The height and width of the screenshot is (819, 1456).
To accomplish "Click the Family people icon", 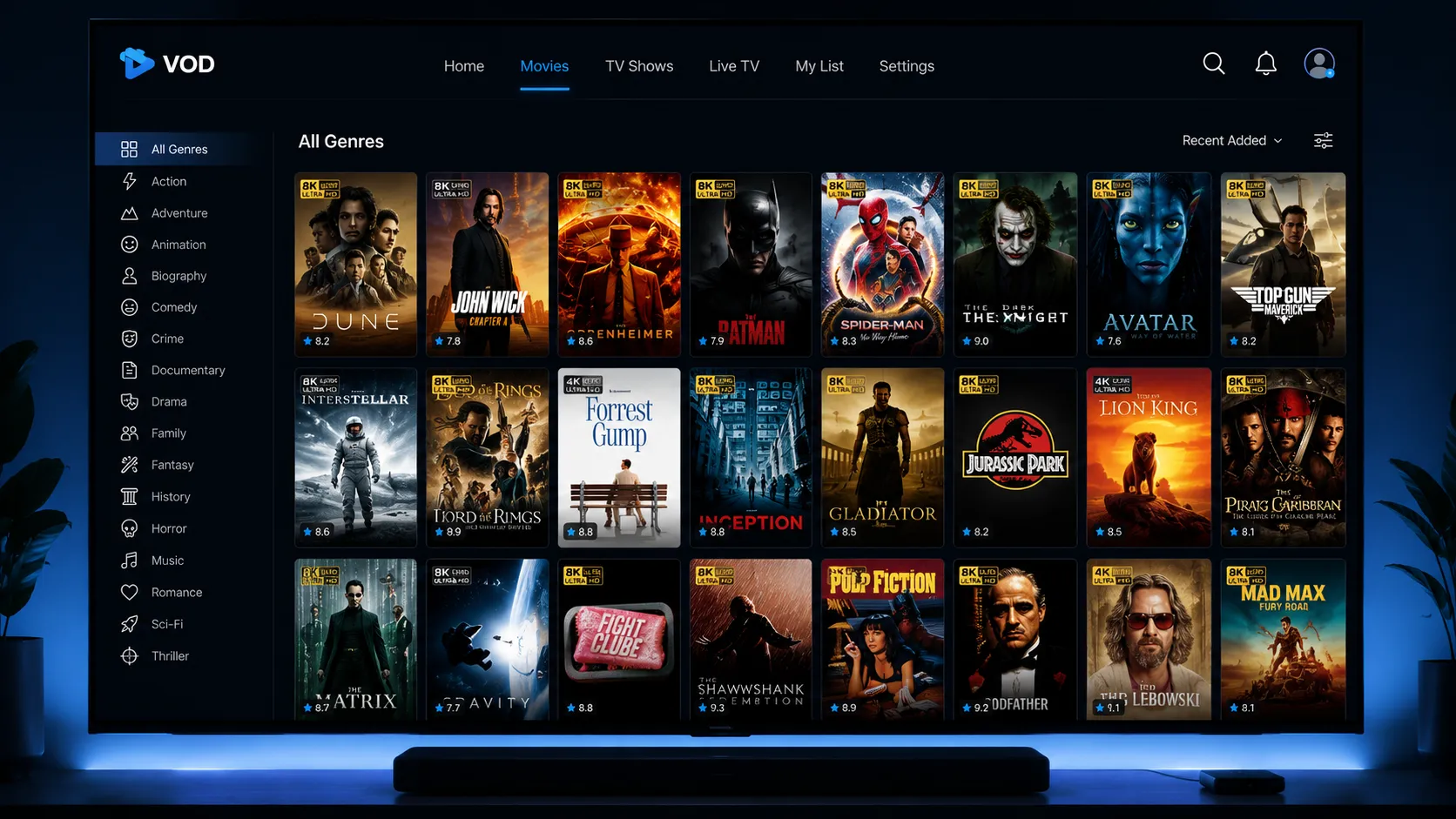I will [129, 433].
